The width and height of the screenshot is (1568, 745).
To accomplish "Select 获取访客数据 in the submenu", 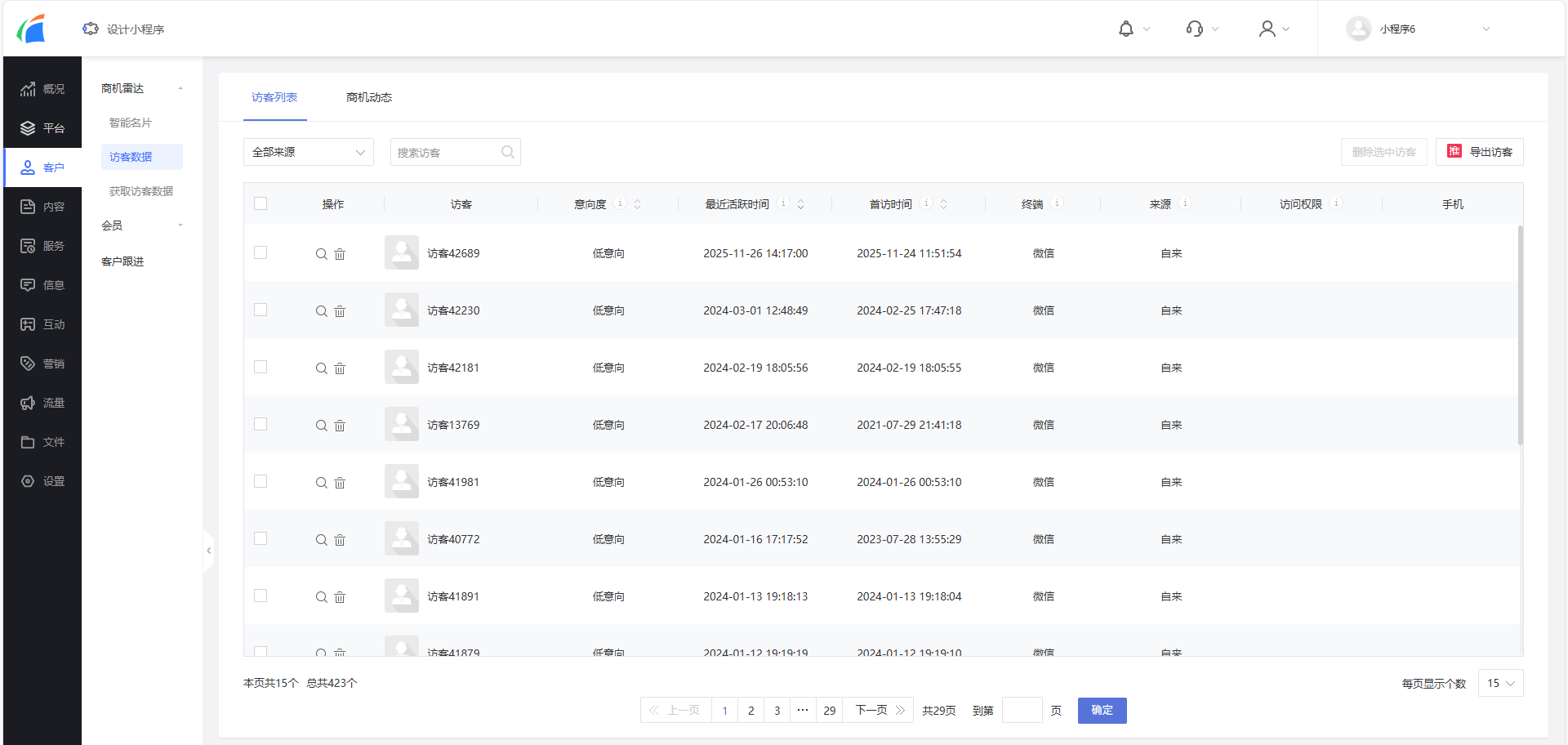I will point(141,191).
